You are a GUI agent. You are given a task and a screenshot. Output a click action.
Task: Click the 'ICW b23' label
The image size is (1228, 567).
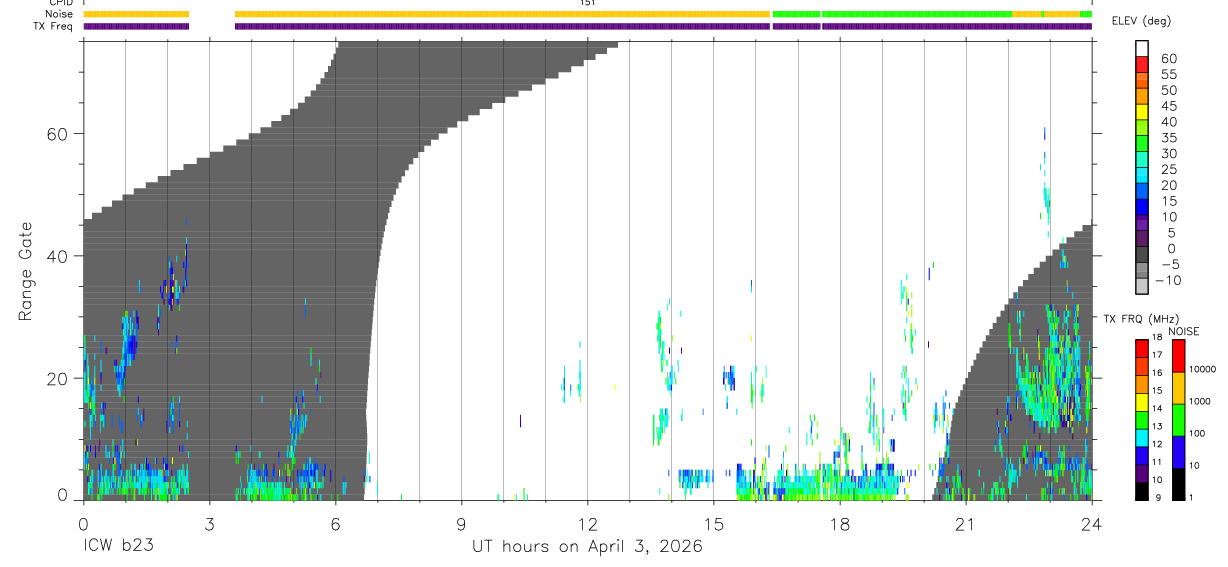coord(118,547)
